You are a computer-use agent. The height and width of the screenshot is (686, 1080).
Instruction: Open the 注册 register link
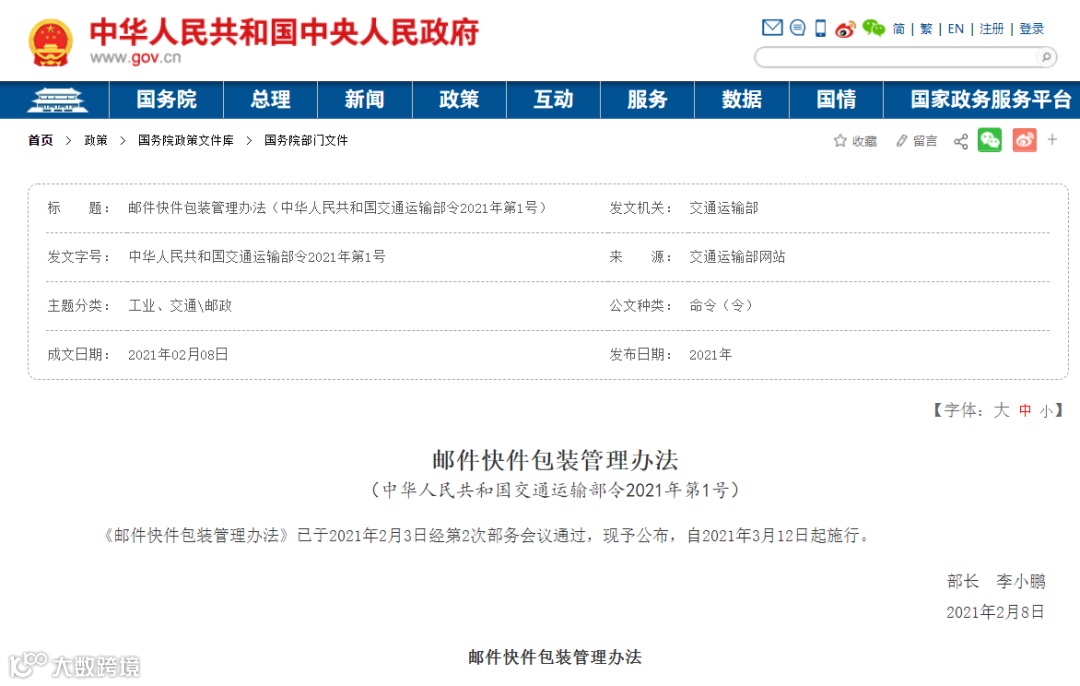coord(991,29)
